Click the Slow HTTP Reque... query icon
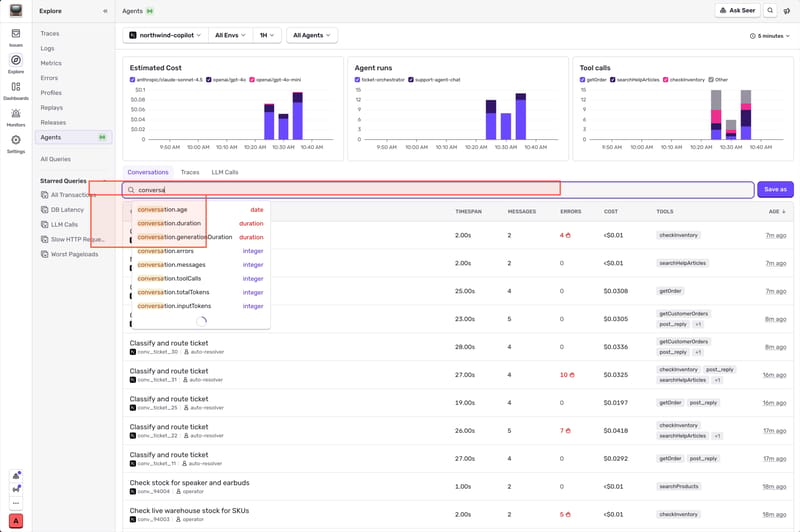 (44, 239)
